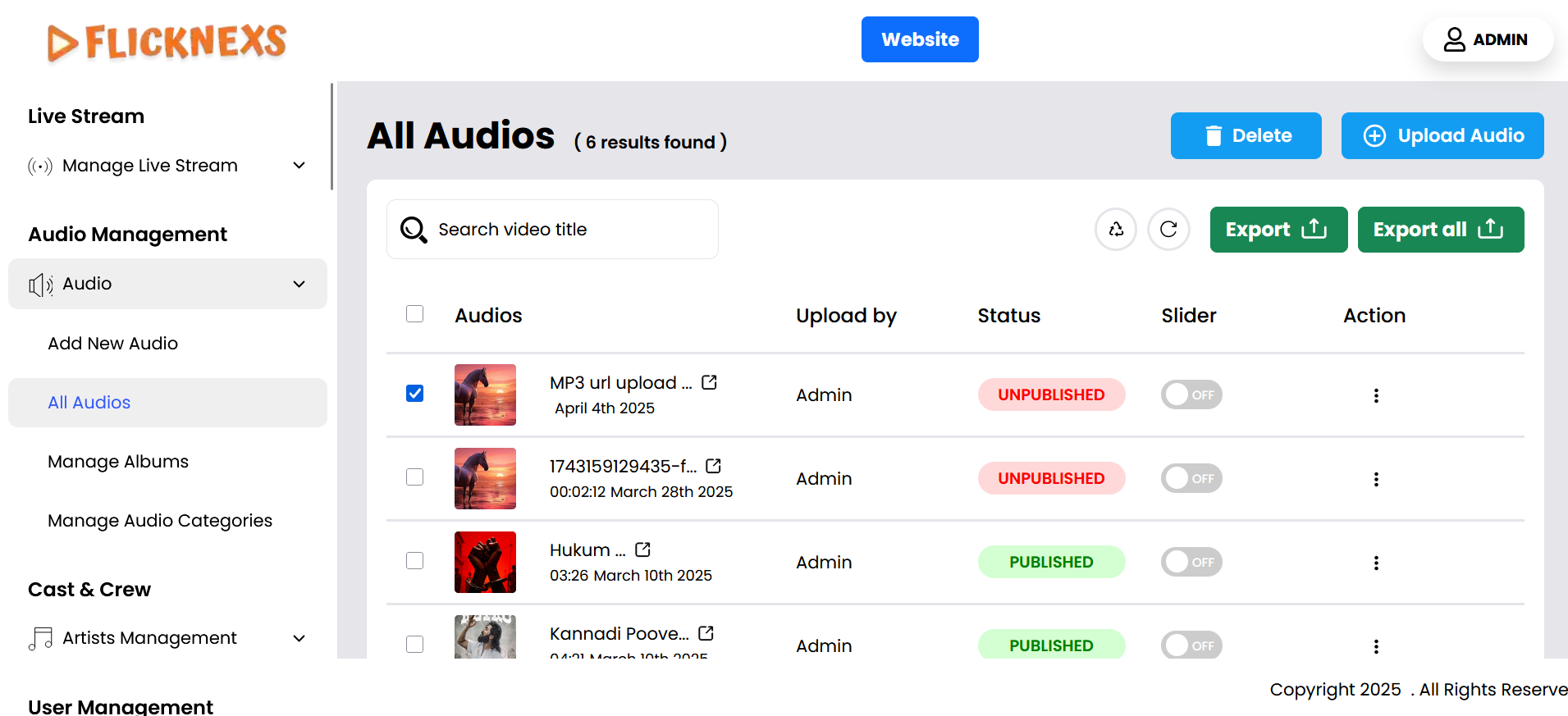The height and width of the screenshot is (716, 1568).
Task: Click the refresh icon in toolbar
Action: [1168, 230]
